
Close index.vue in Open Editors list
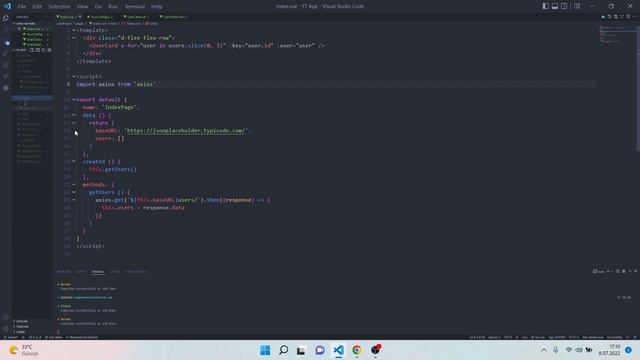click(x=19, y=29)
